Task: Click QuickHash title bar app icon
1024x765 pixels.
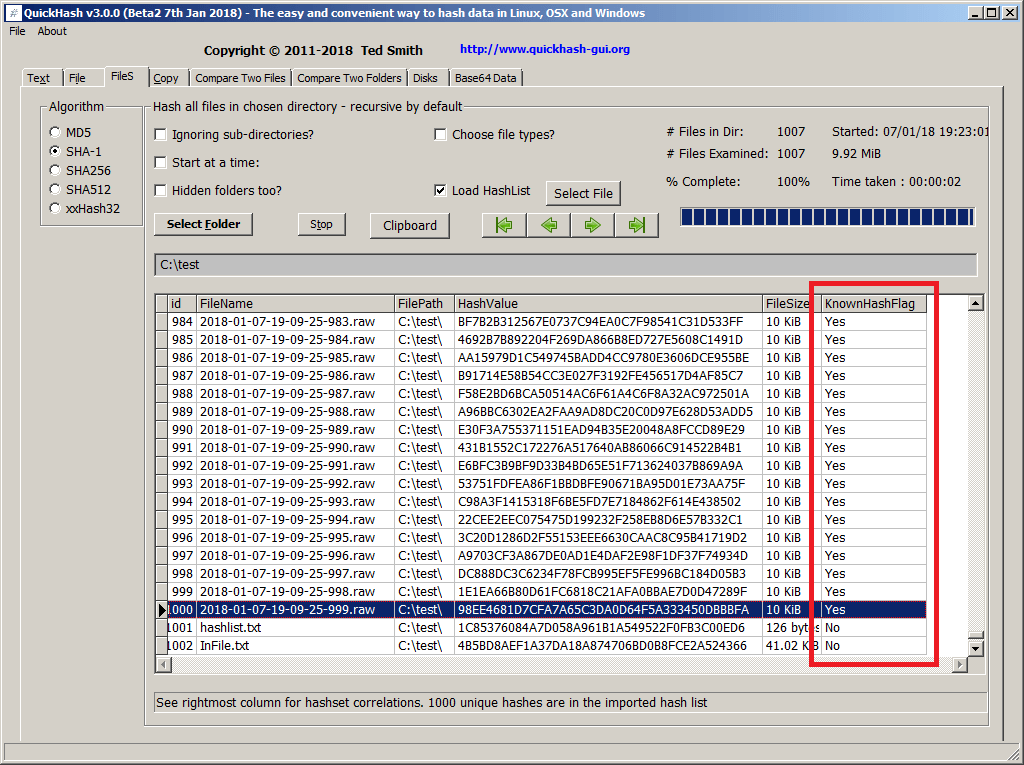Action: [13, 13]
